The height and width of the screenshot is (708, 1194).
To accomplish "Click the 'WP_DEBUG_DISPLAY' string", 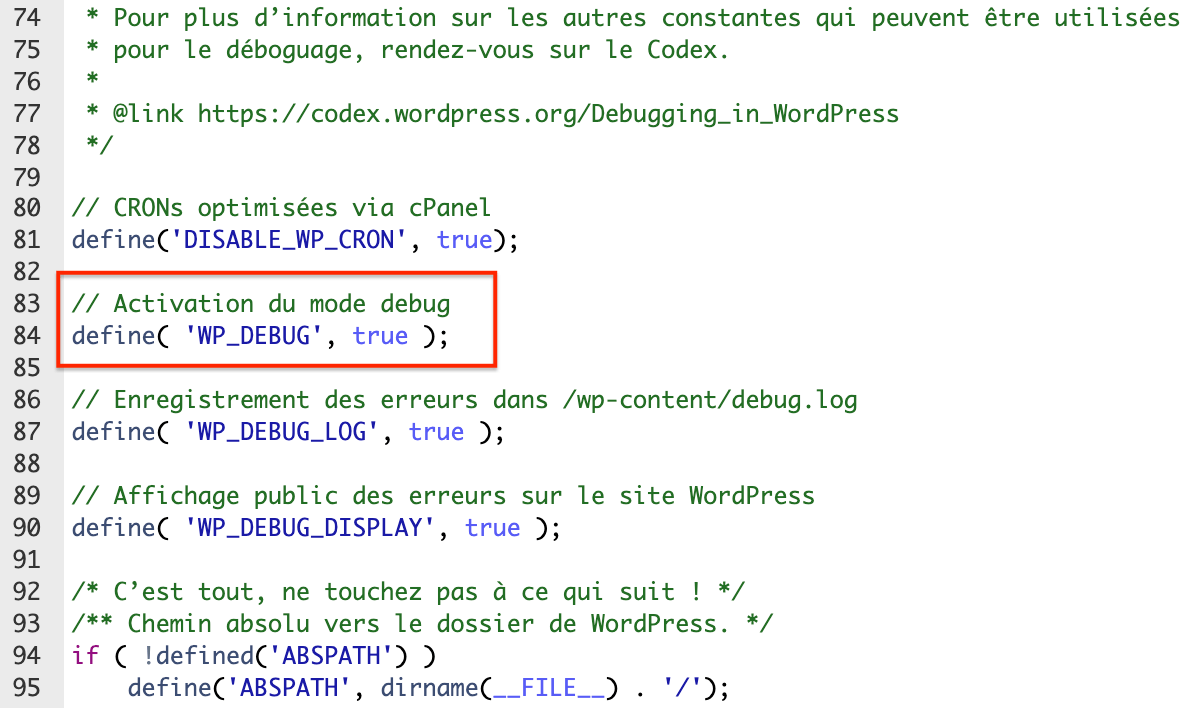I will click(x=313, y=527).
